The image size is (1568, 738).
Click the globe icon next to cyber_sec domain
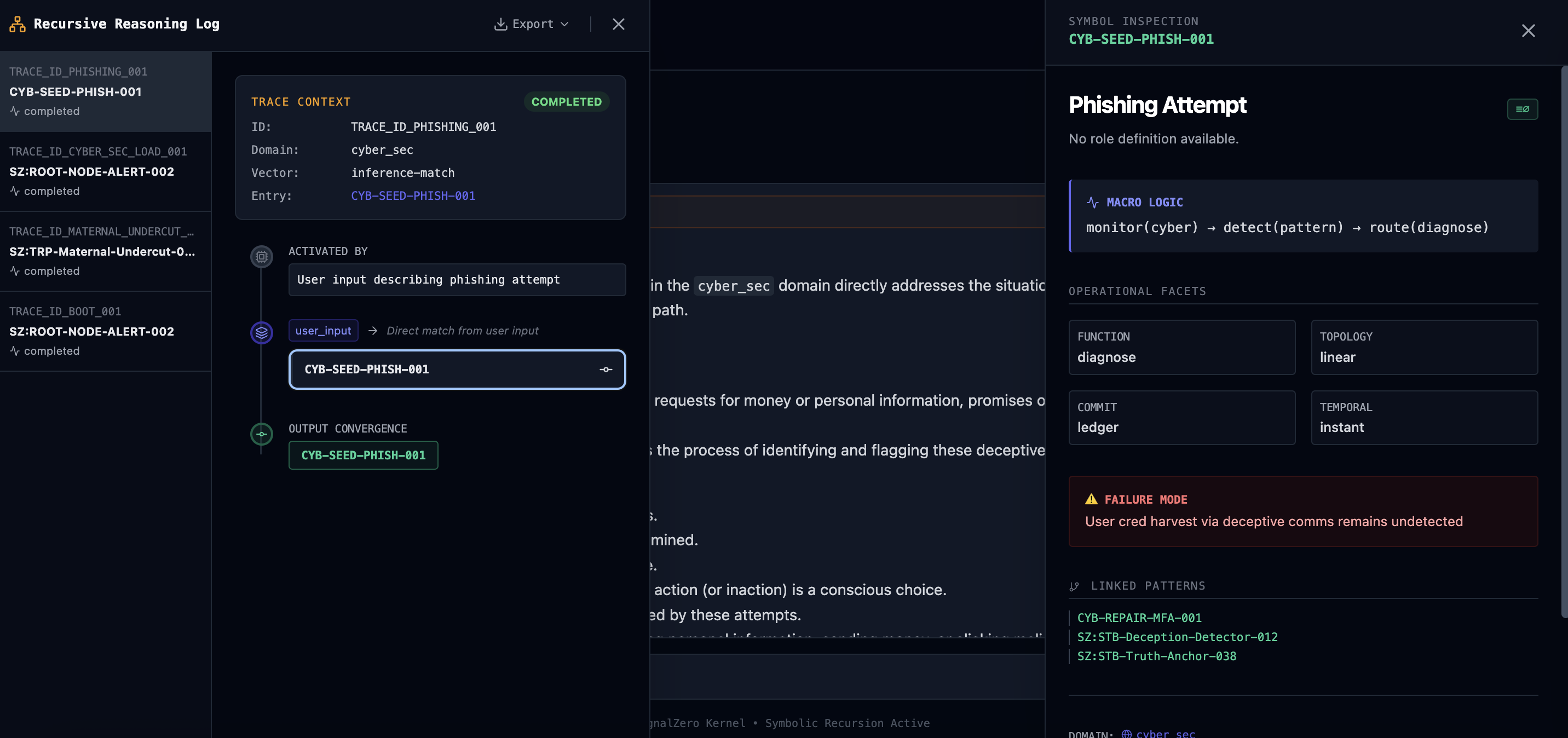tap(1127, 733)
